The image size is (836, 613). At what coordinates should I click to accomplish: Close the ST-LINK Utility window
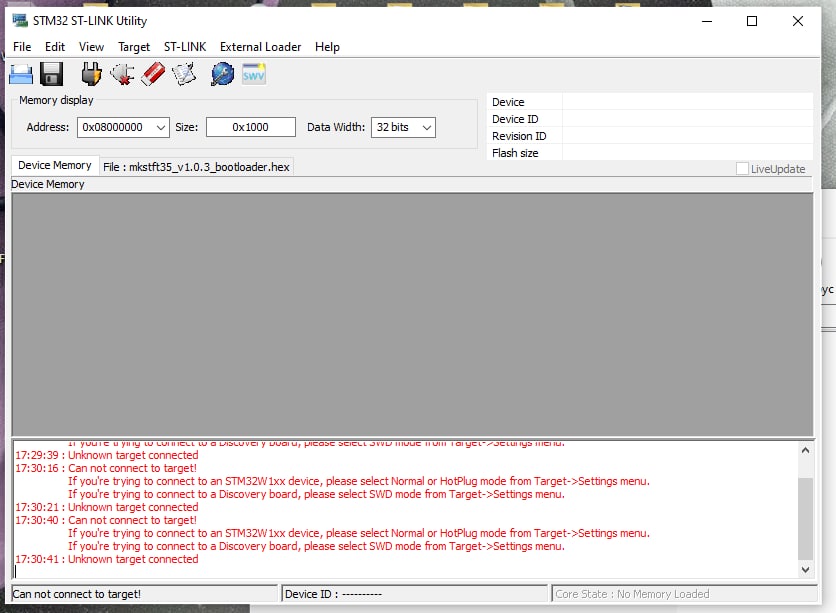point(798,21)
